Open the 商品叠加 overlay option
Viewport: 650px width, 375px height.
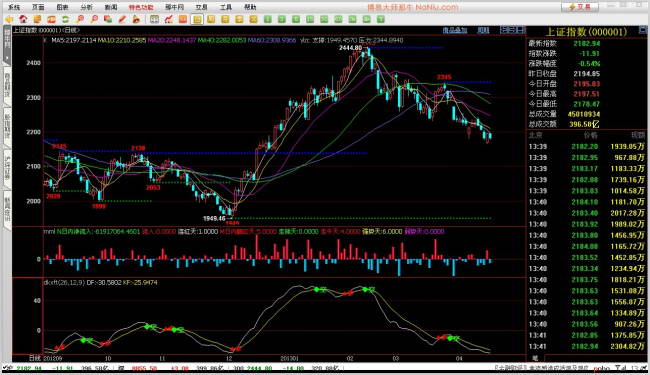(455, 30)
